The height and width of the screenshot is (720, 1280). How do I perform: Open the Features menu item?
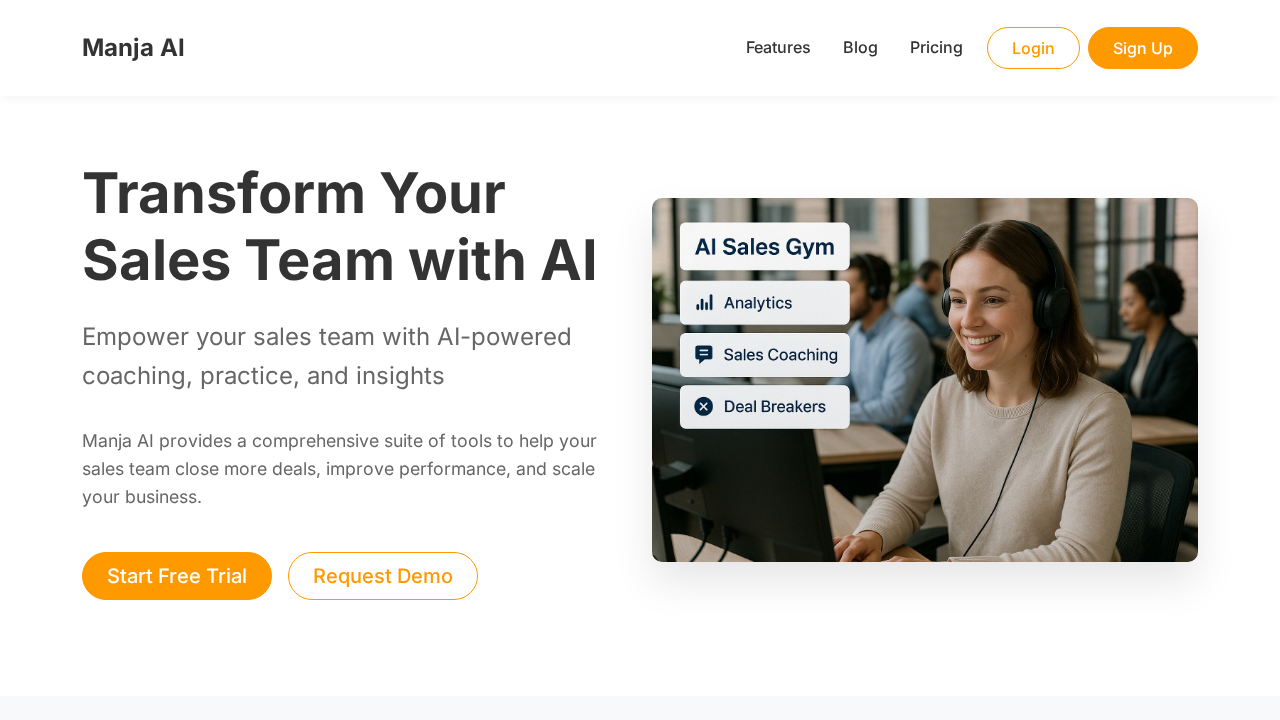point(778,48)
